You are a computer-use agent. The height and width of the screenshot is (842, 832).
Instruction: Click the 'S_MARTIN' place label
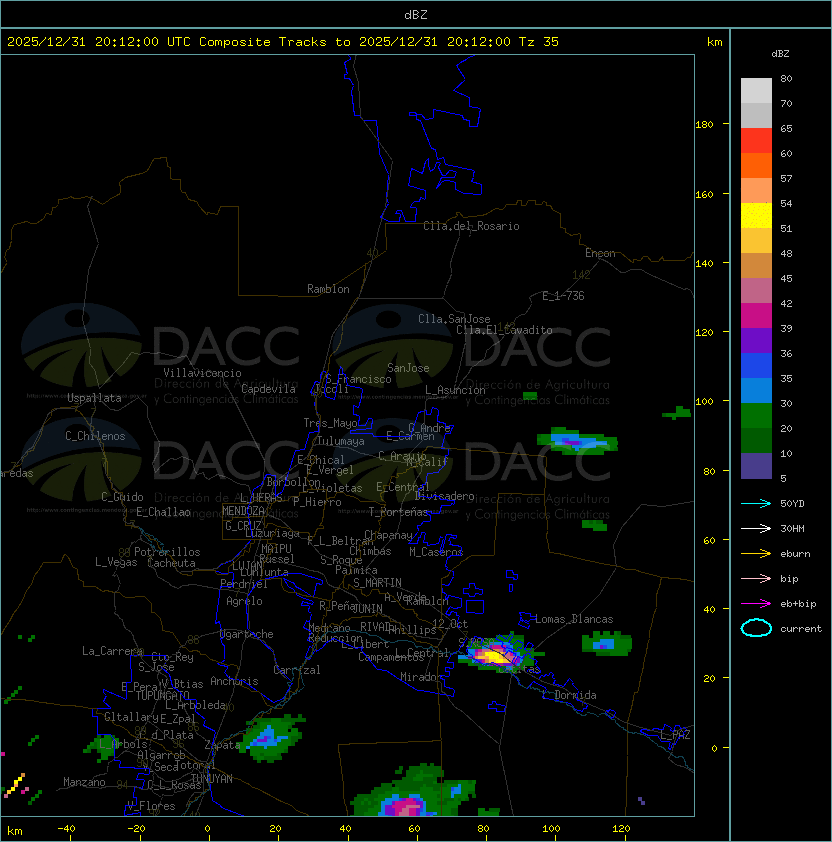(x=377, y=583)
